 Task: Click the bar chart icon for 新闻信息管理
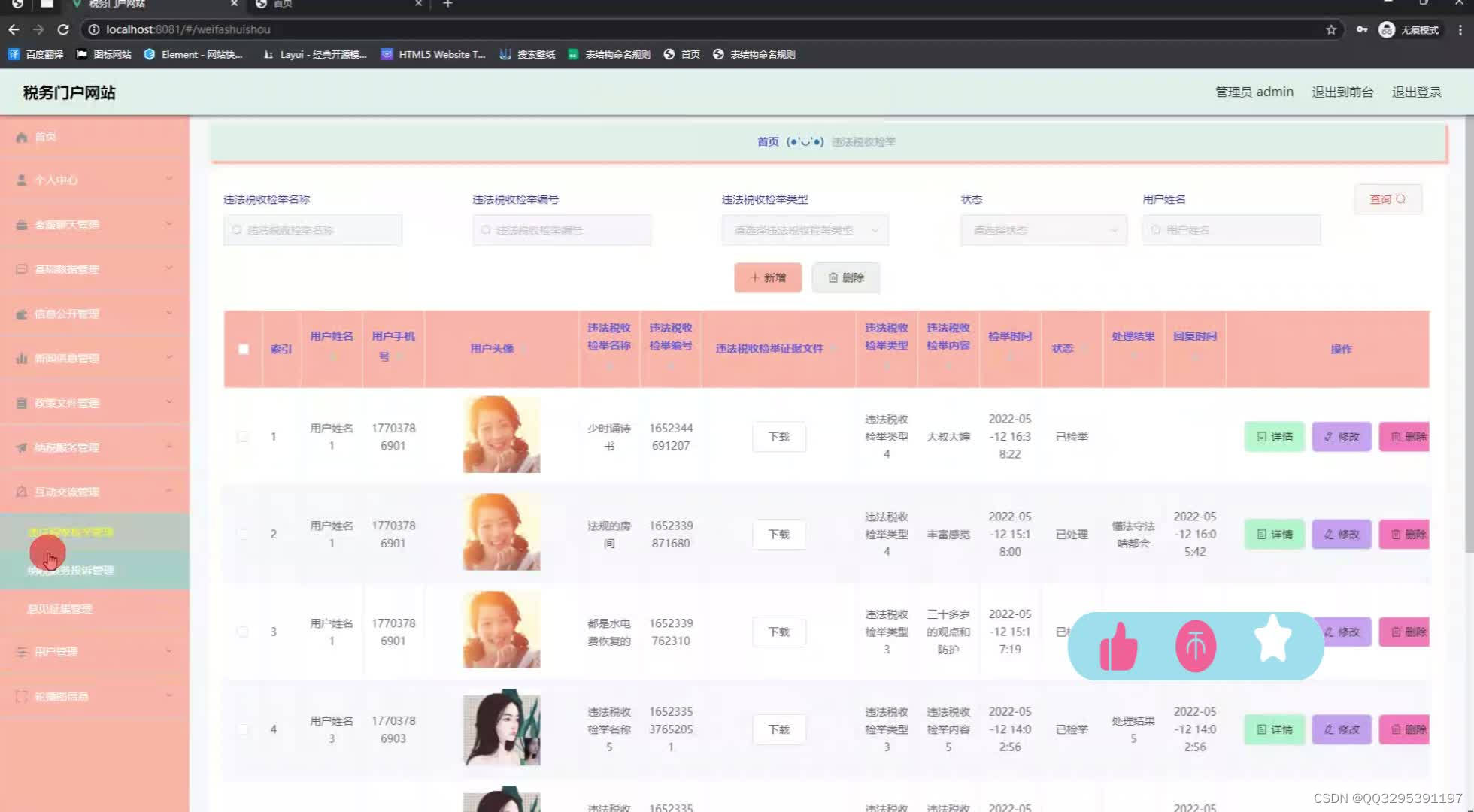click(22, 359)
